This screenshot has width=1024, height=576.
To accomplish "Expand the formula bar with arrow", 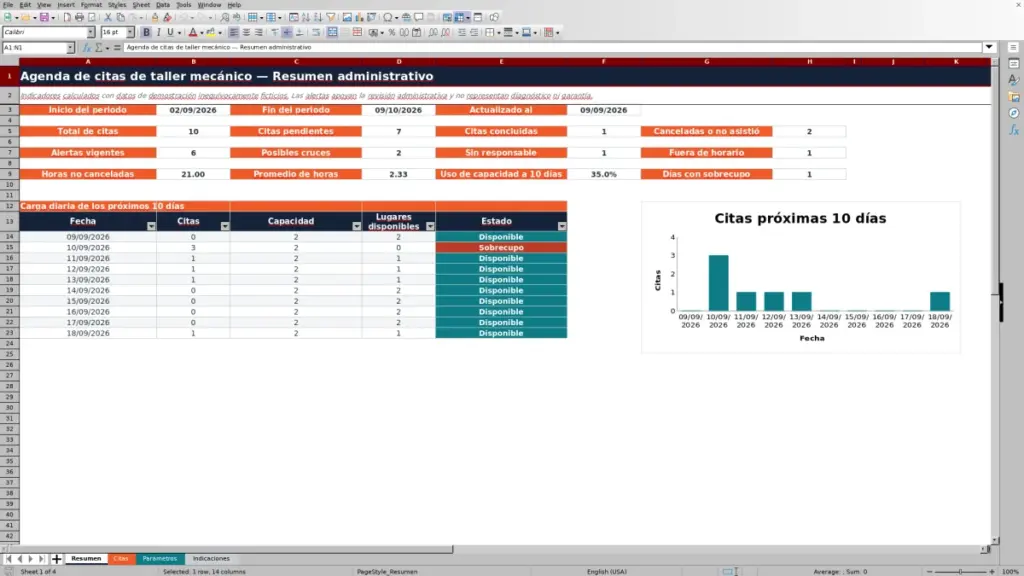I will pos(989,47).
